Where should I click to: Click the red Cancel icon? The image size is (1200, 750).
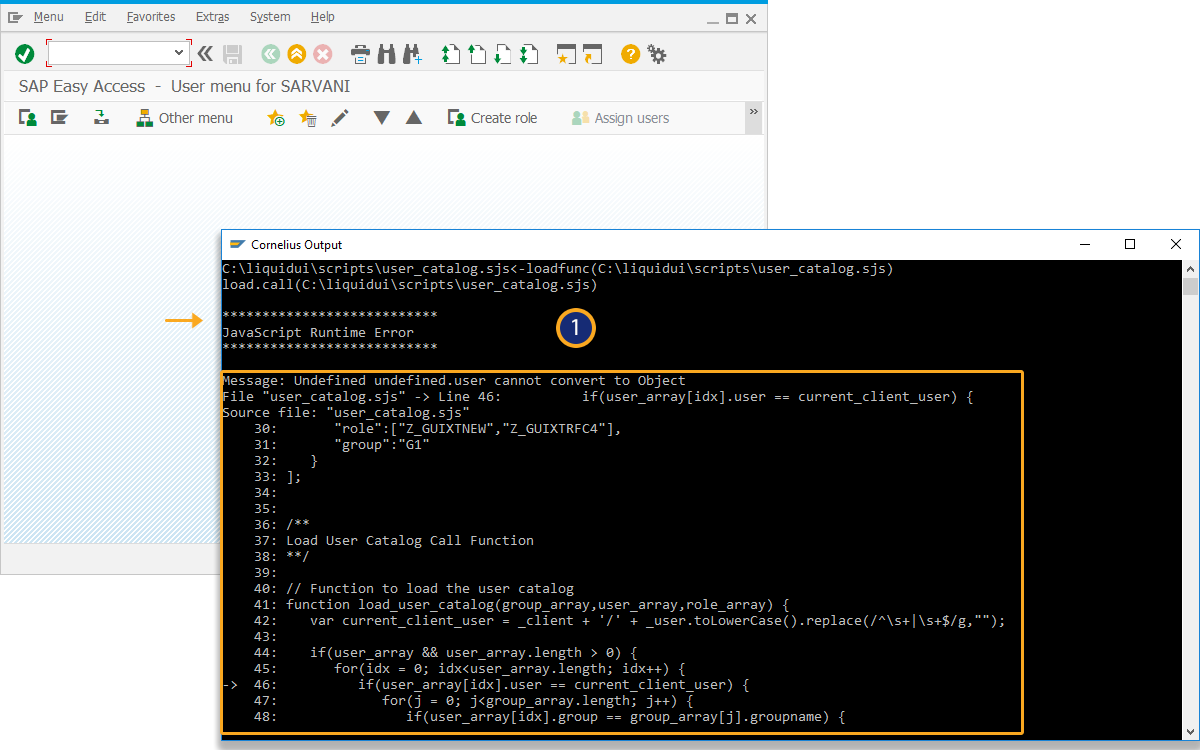pos(322,54)
